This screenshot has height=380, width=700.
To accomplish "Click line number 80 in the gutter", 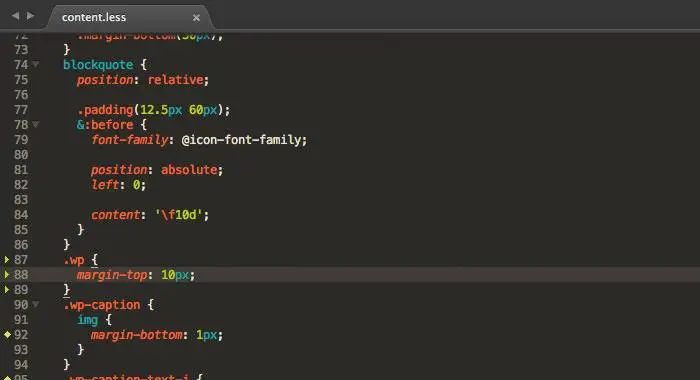I will (21, 155).
